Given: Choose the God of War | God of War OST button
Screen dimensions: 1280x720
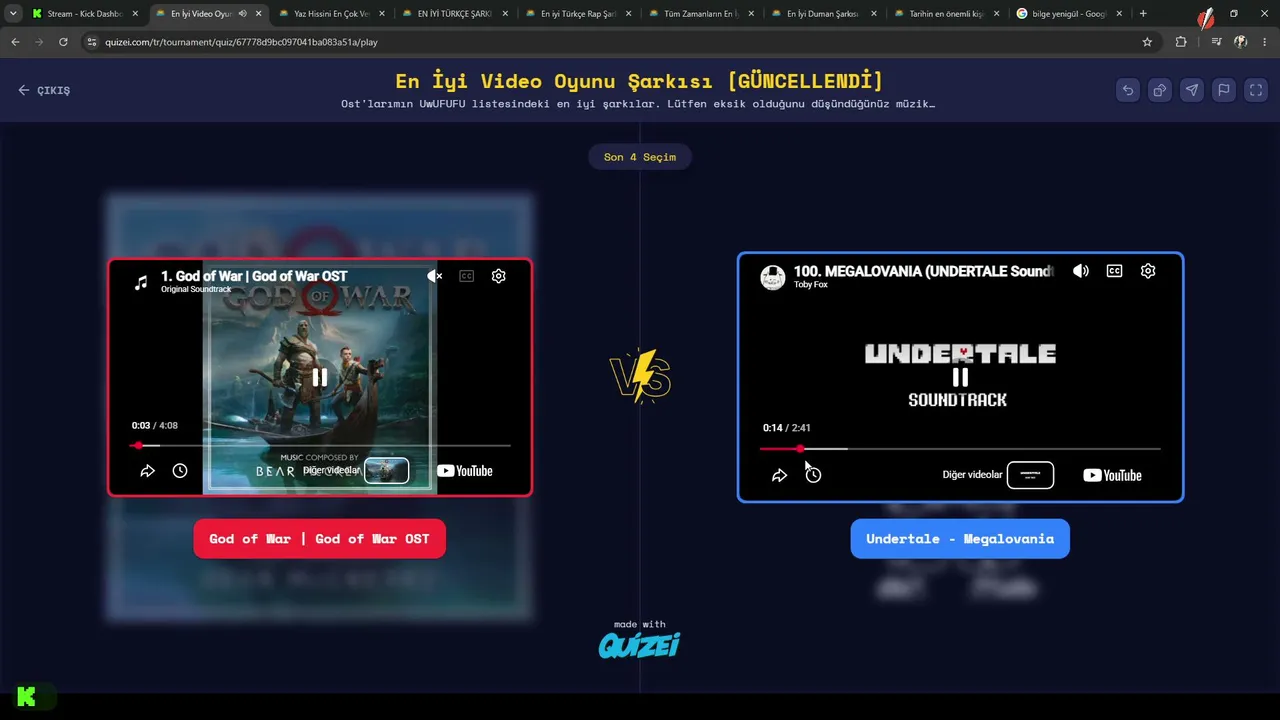Looking at the screenshot, I should 319,539.
